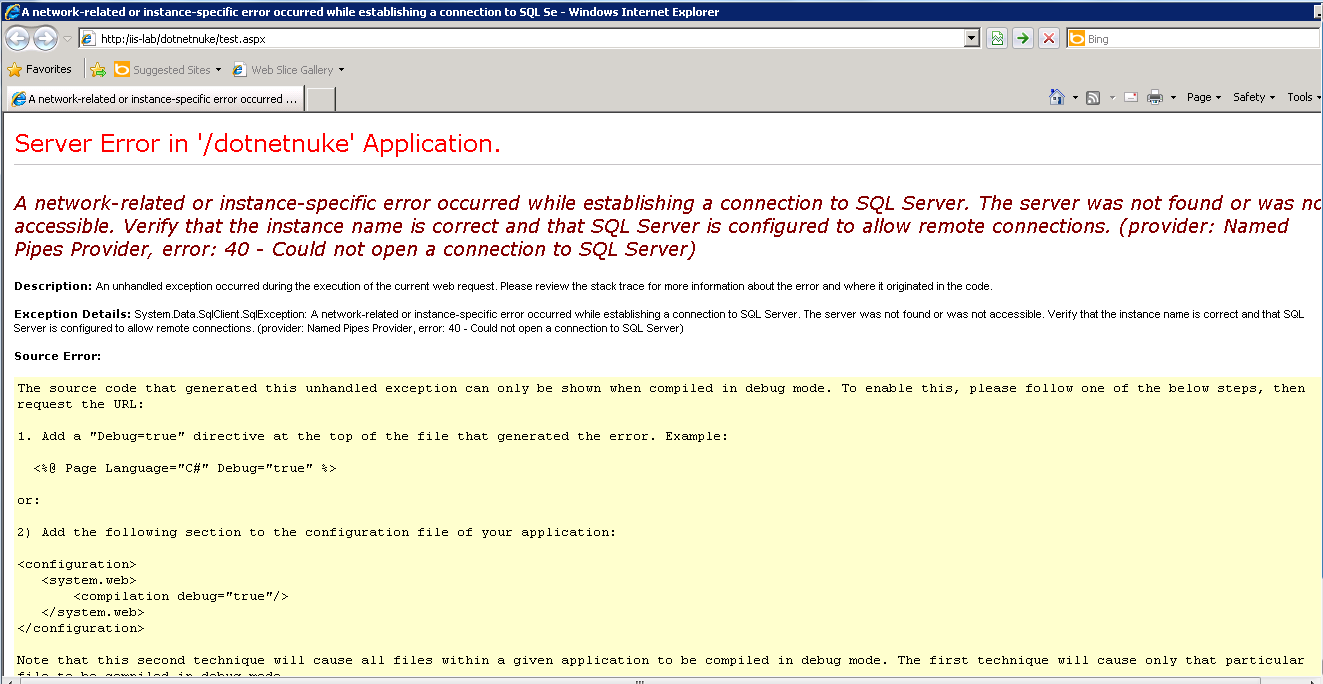Screen dimensions: 1323x684
Task: Click the red X Stop button
Action: point(1048,38)
